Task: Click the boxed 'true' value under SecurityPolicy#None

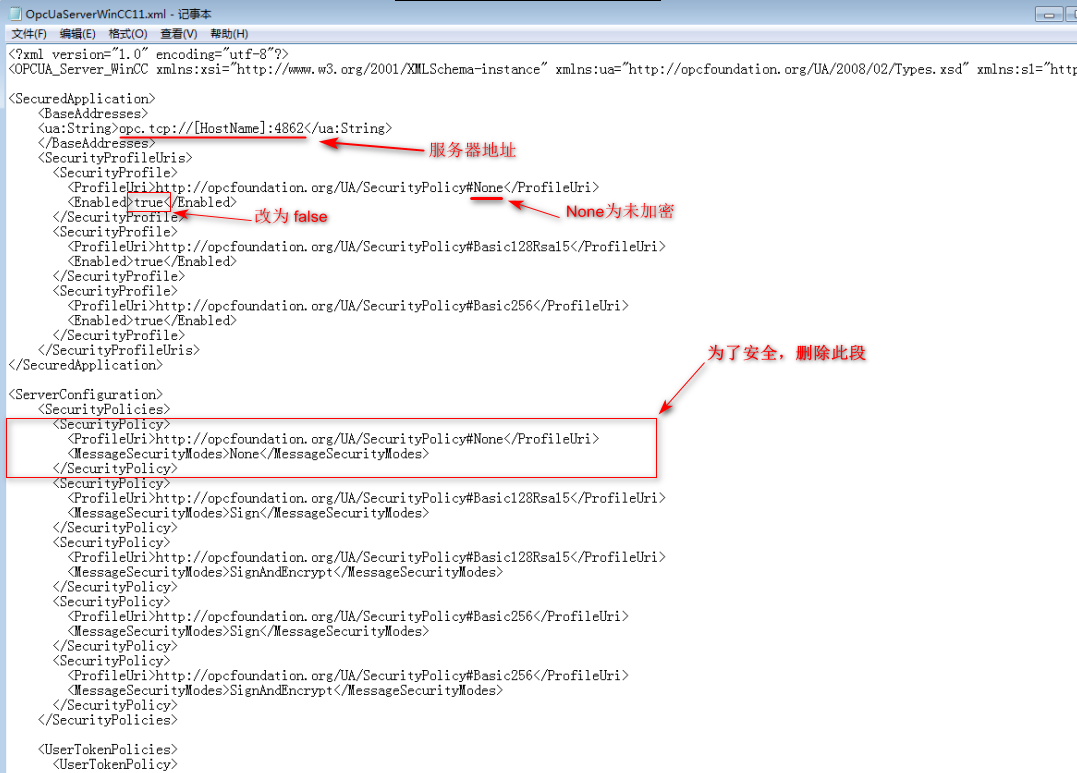Action: [x=148, y=202]
